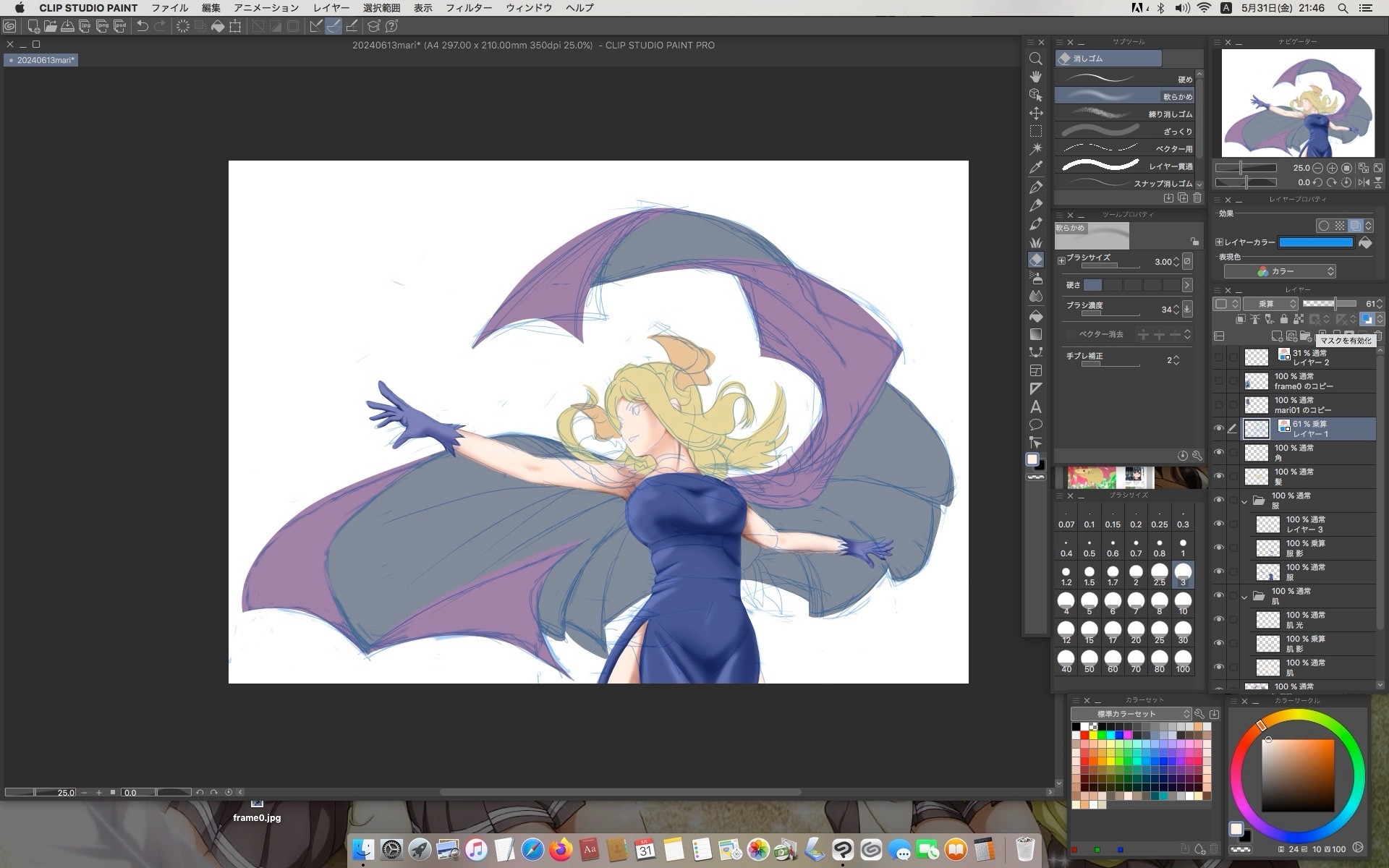
Task: Show the frame0 のコピー layer visibility box
Action: (1219, 381)
